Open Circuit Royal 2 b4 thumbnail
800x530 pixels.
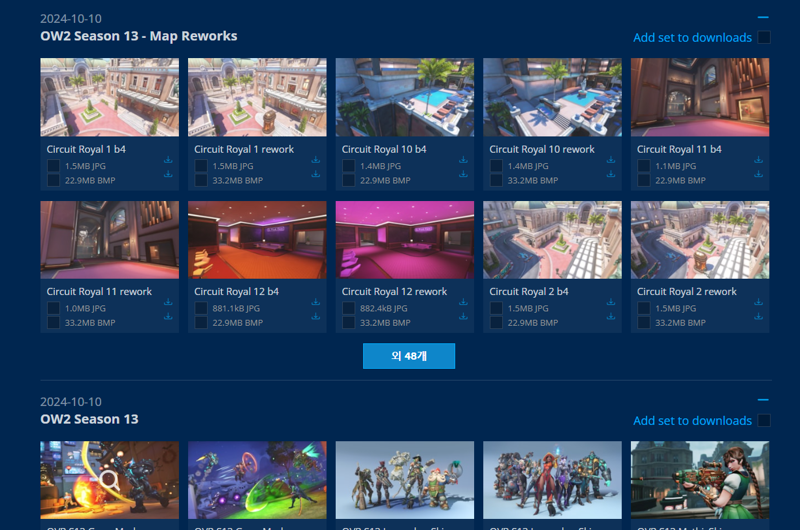553,240
